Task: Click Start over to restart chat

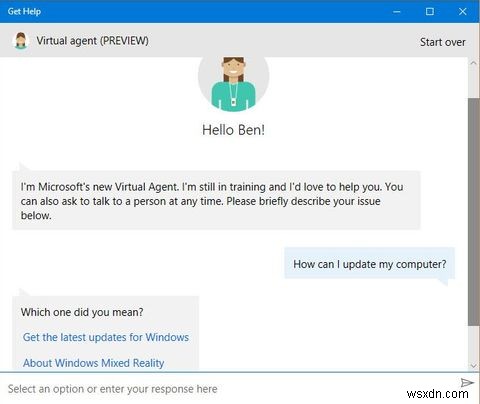Action: point(442,42)
